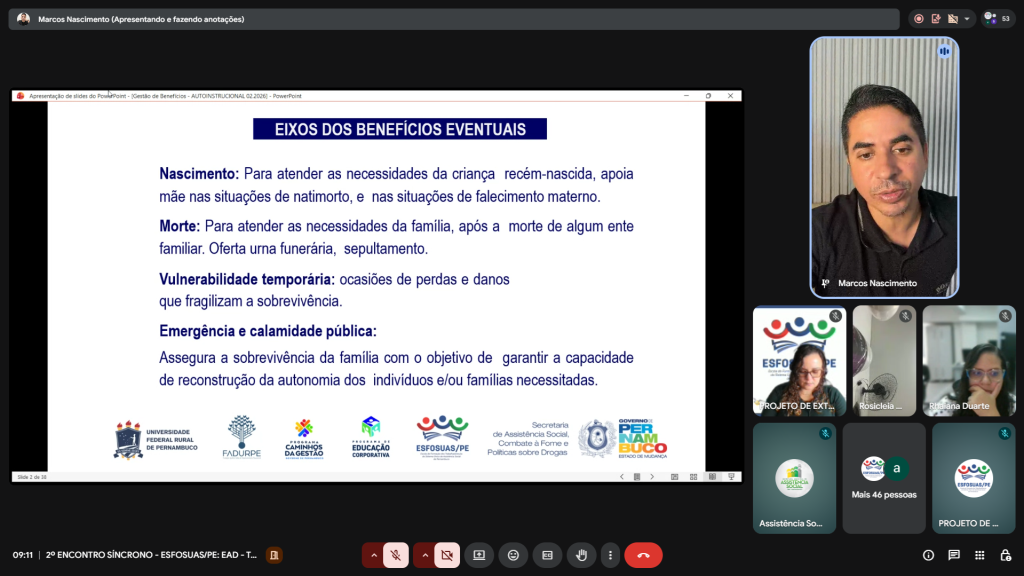Turn on the camera
Viewport: 1024px width, 576px height.
point(447,555)
